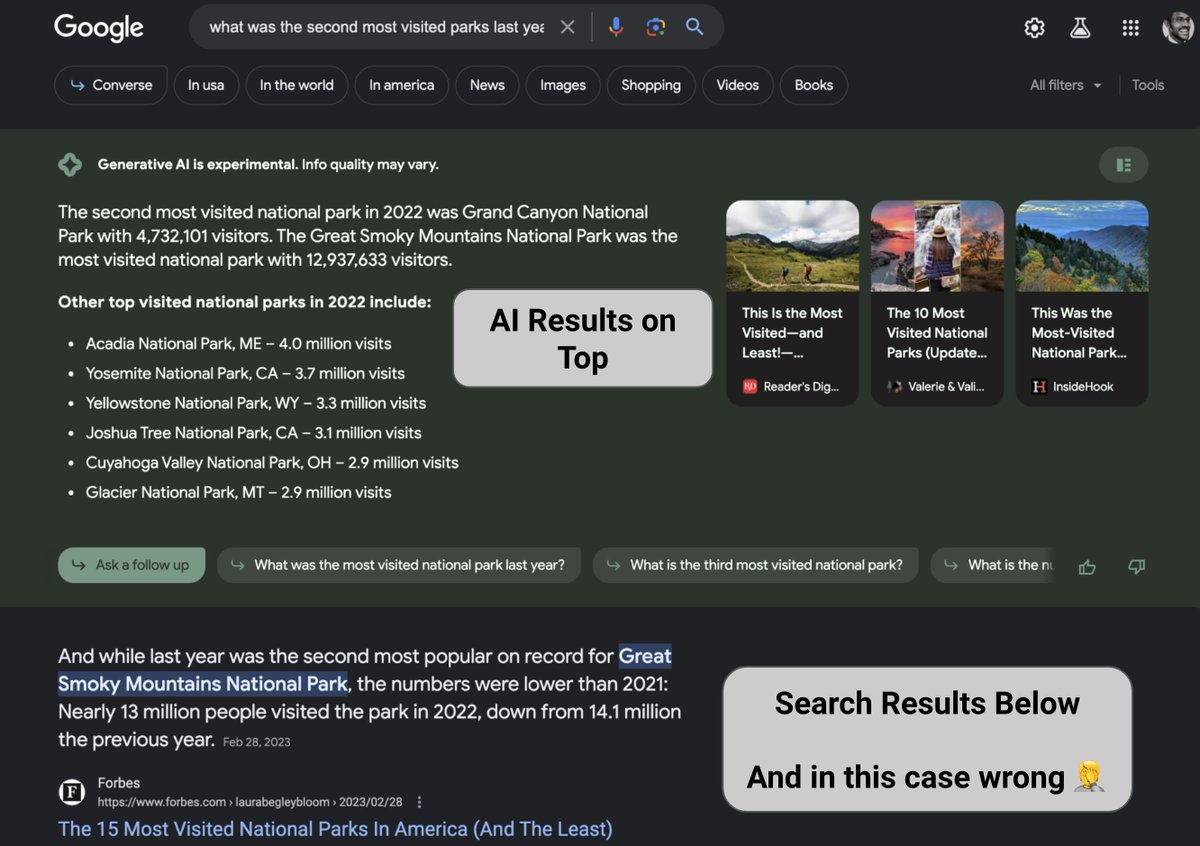Viewport: 1200px width, 846px height.
Task: Click 'Joshua Tree National Park, CA' list item
Action: (254, 433)
